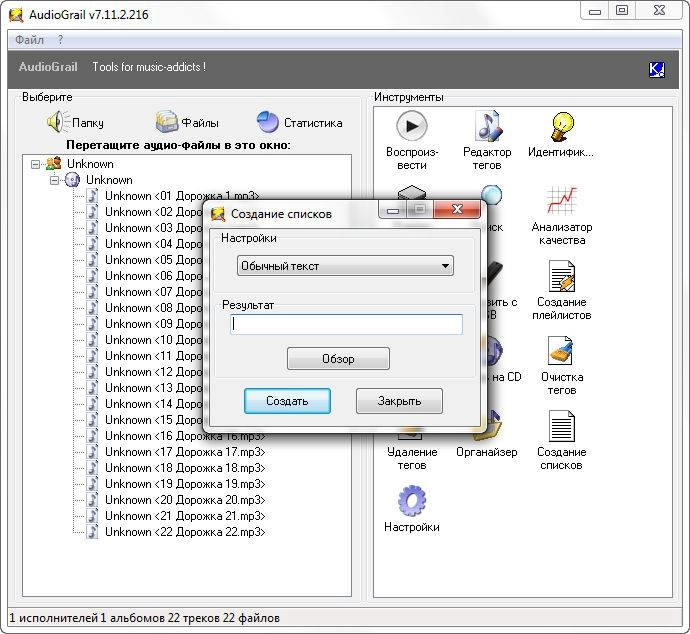This screenshot has height=634, width=690.
Task: Click the AudioGrail title bar app icon
Action: [16, 15]
